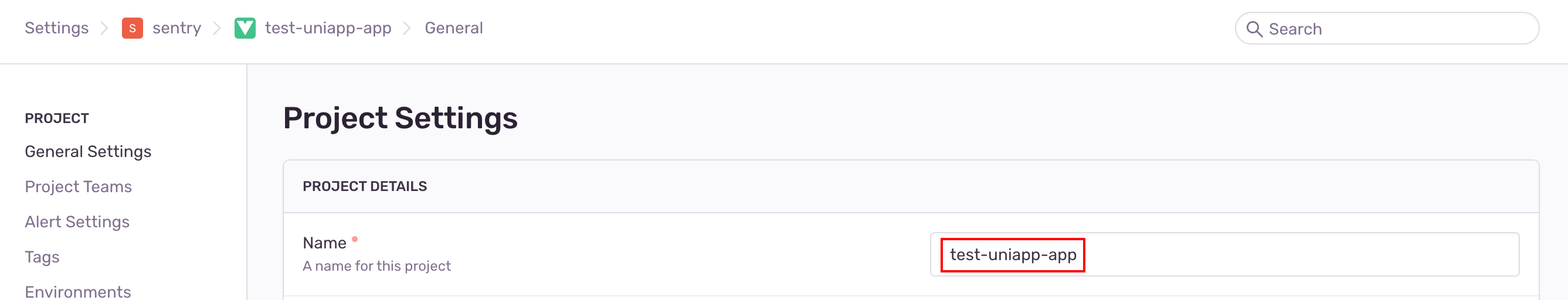This screenshot has width=1568, height=300.
Task: Click the chevron before the General breadcrumb
Action: pos(407,29)
